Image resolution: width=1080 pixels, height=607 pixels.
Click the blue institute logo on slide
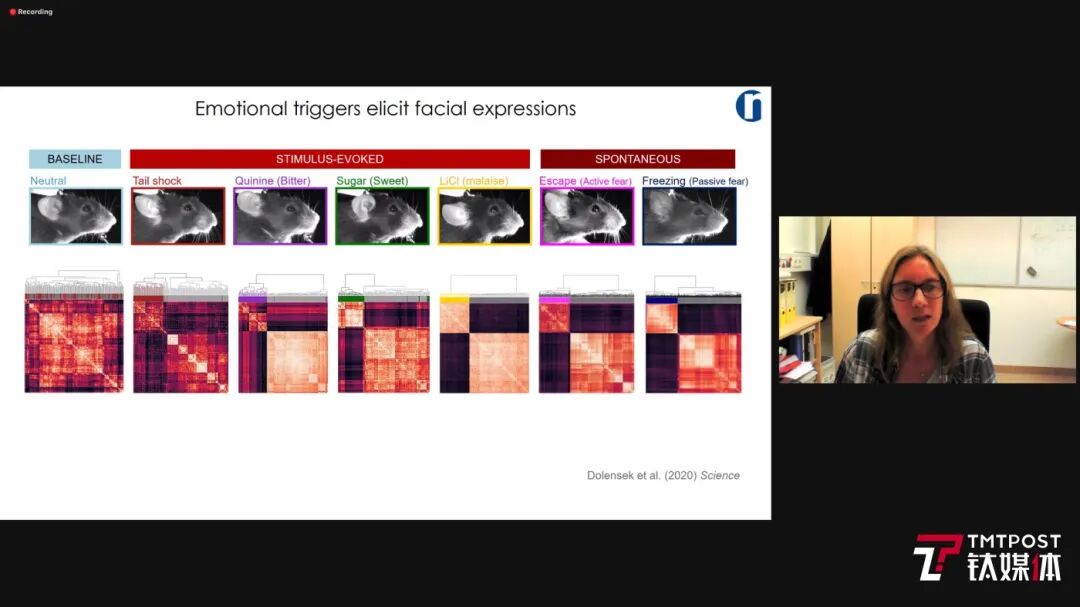pos(749,106)
